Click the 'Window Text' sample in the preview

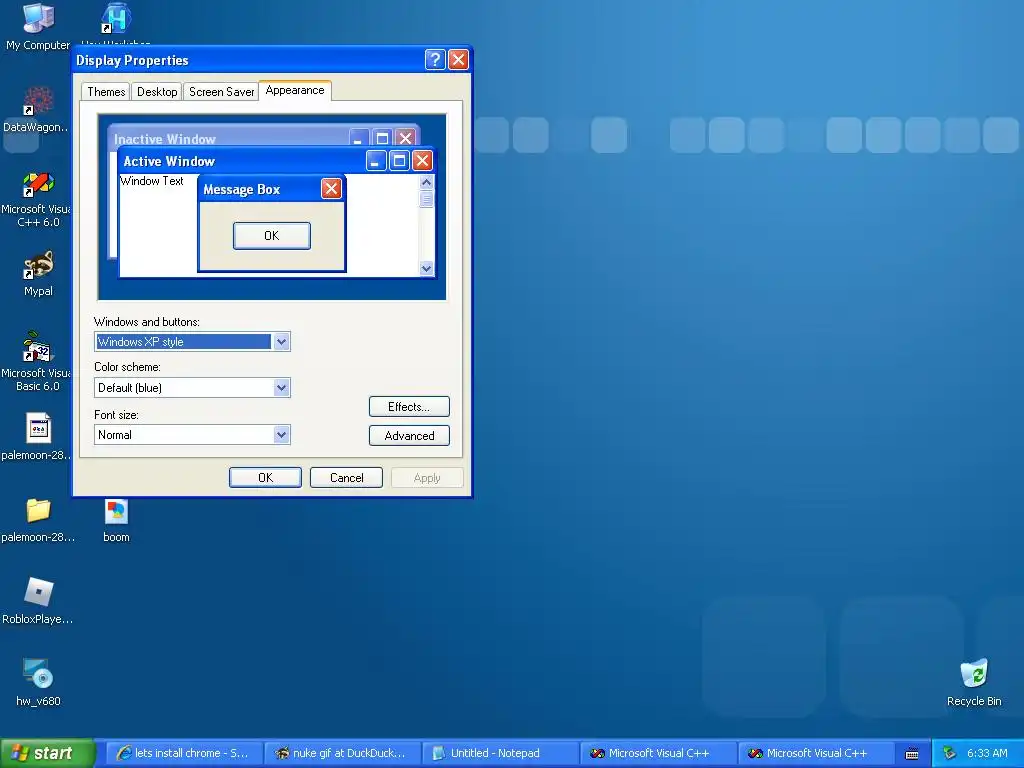152,181
